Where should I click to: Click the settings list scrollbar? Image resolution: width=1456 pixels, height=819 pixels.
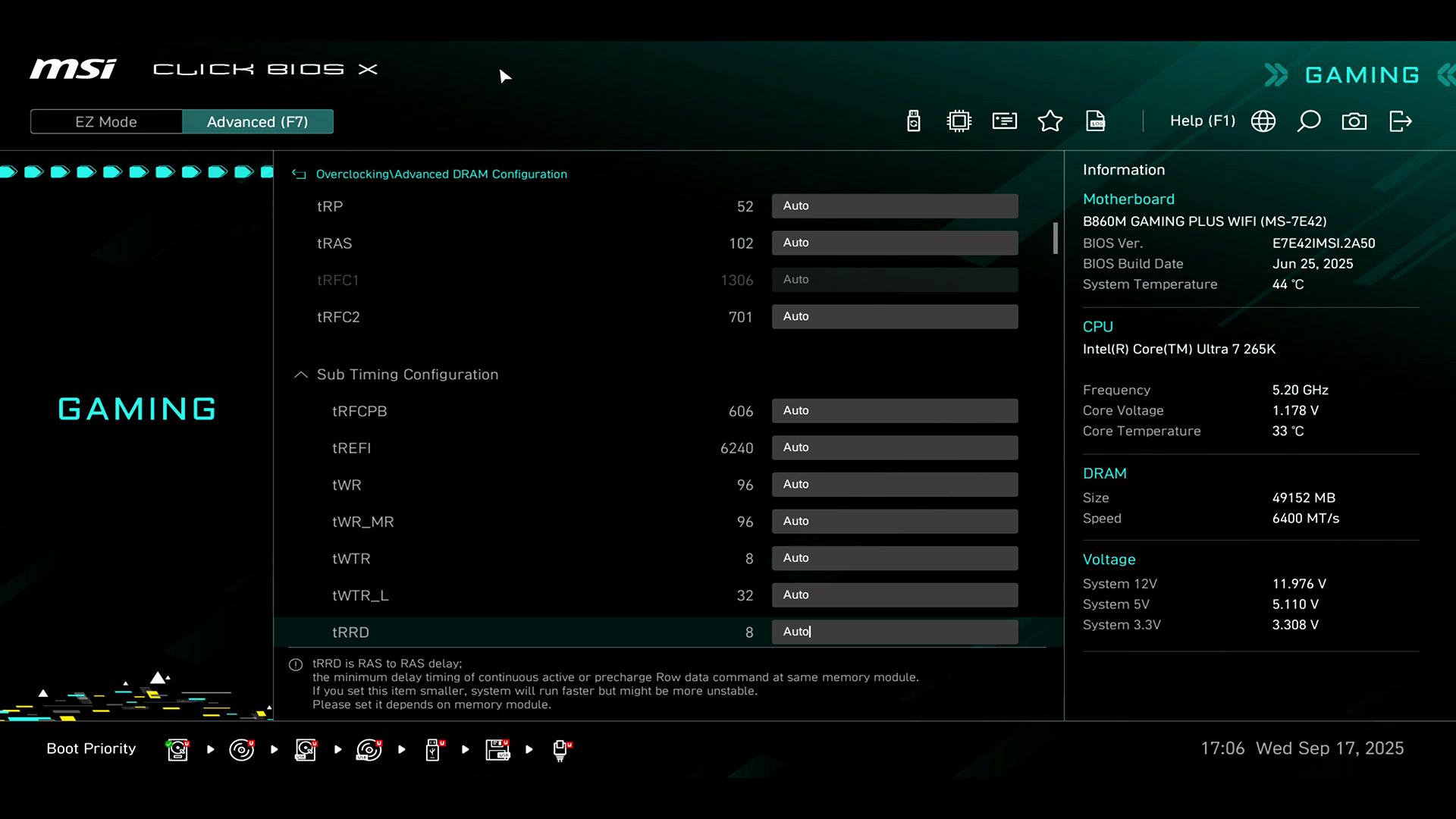[x=1055, y=238]
